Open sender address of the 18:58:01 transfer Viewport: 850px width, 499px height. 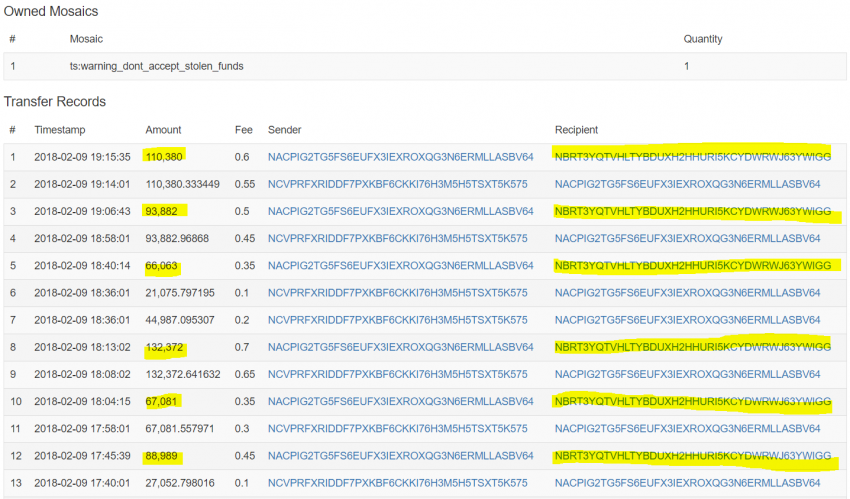(397, 238)
